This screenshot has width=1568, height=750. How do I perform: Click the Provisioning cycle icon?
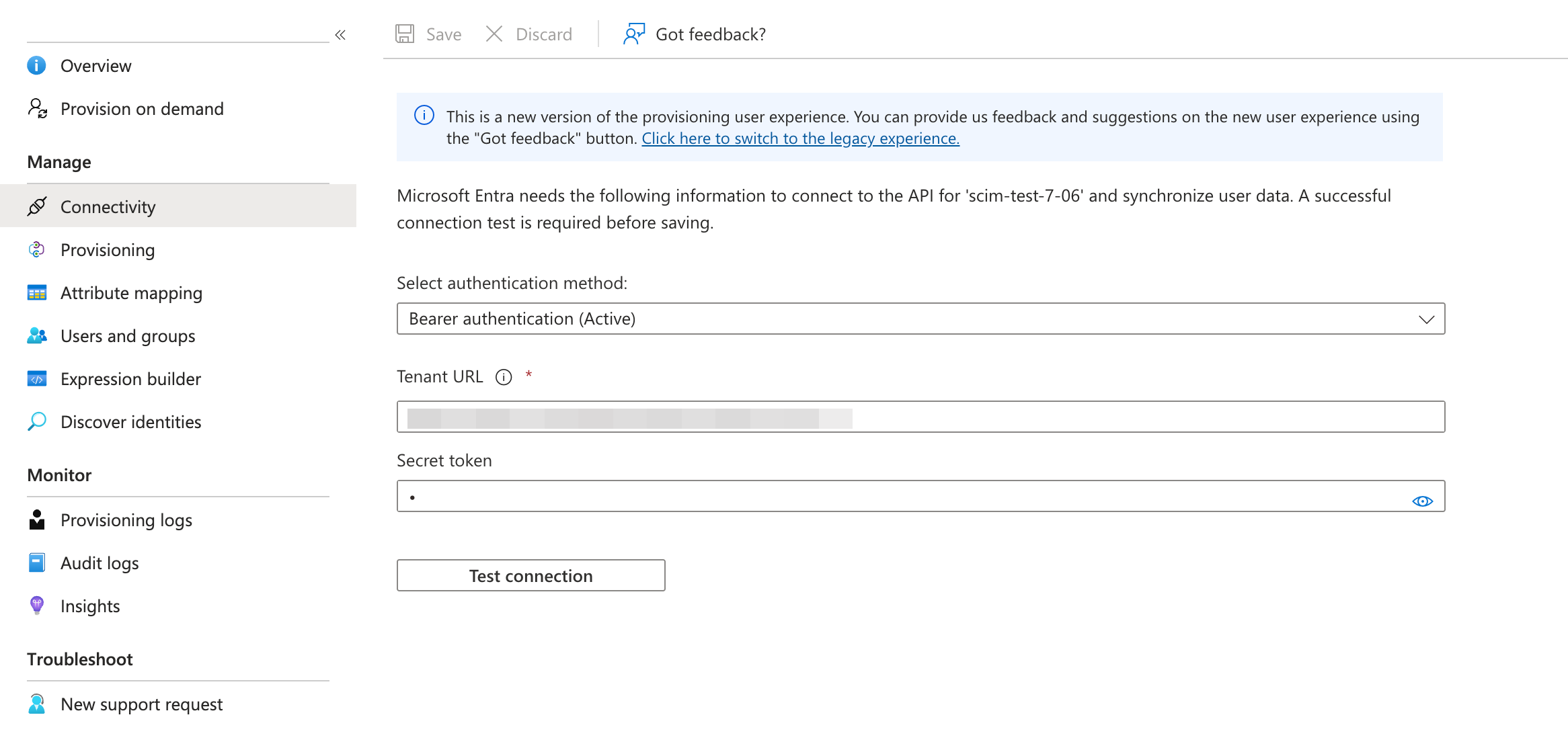(x=36, y=249)
